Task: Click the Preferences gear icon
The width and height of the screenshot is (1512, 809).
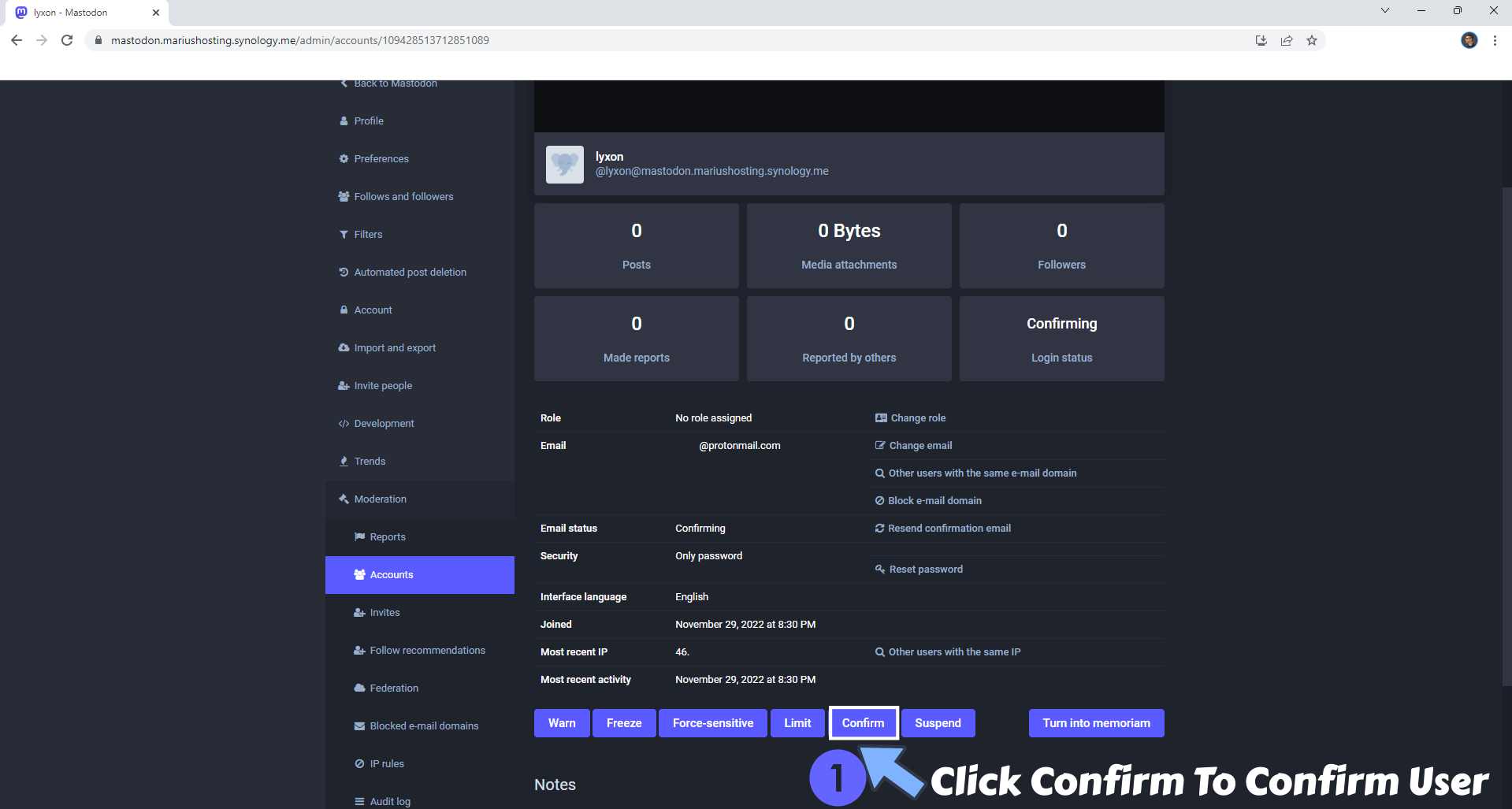Action: (x=344, y=159)
